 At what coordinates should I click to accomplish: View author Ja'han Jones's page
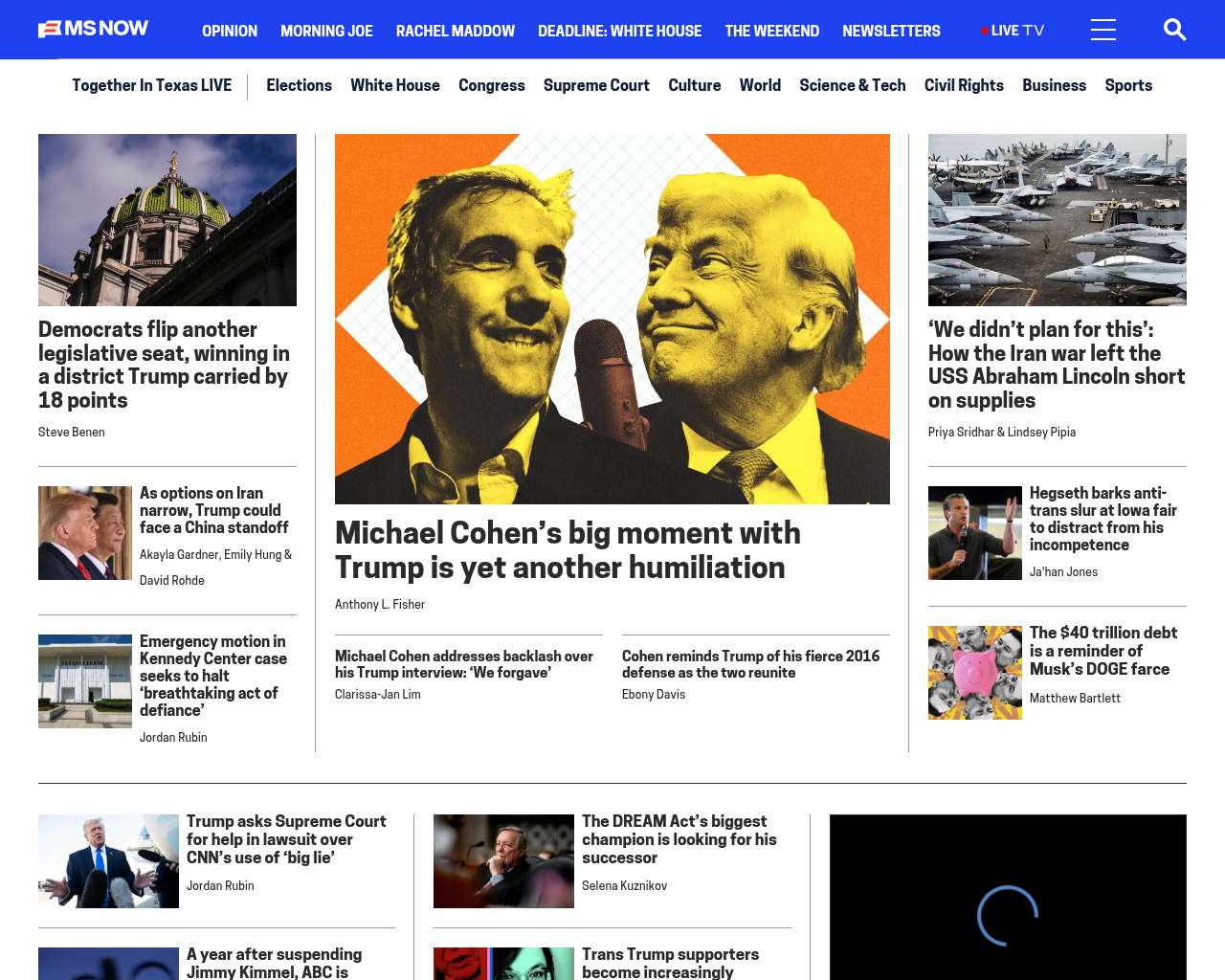coord(1064,572)
